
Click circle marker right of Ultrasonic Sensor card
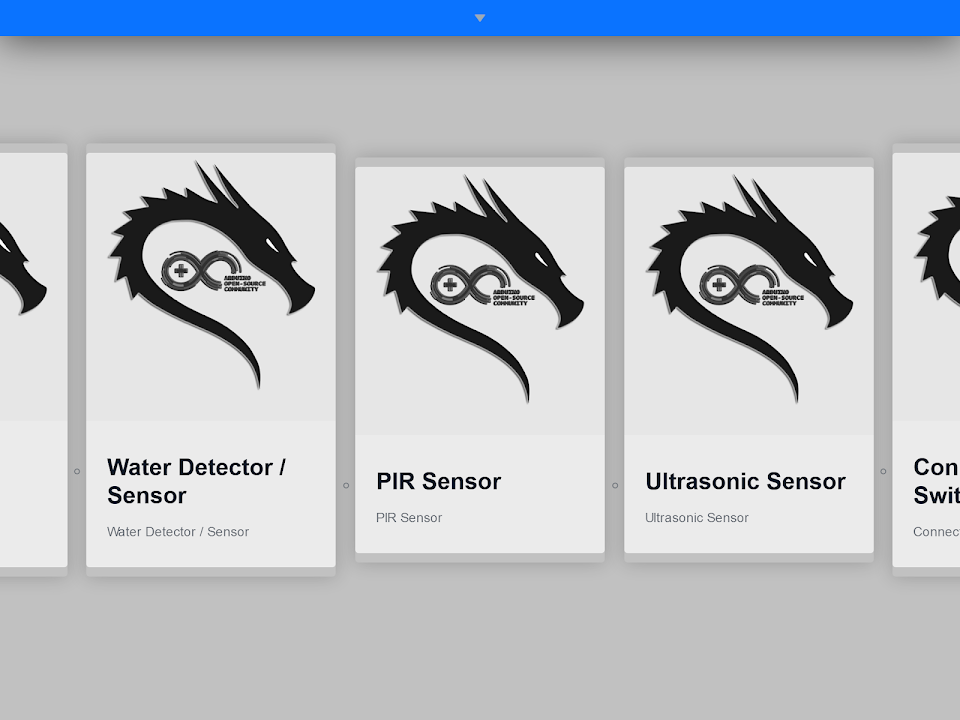(883, 471)
